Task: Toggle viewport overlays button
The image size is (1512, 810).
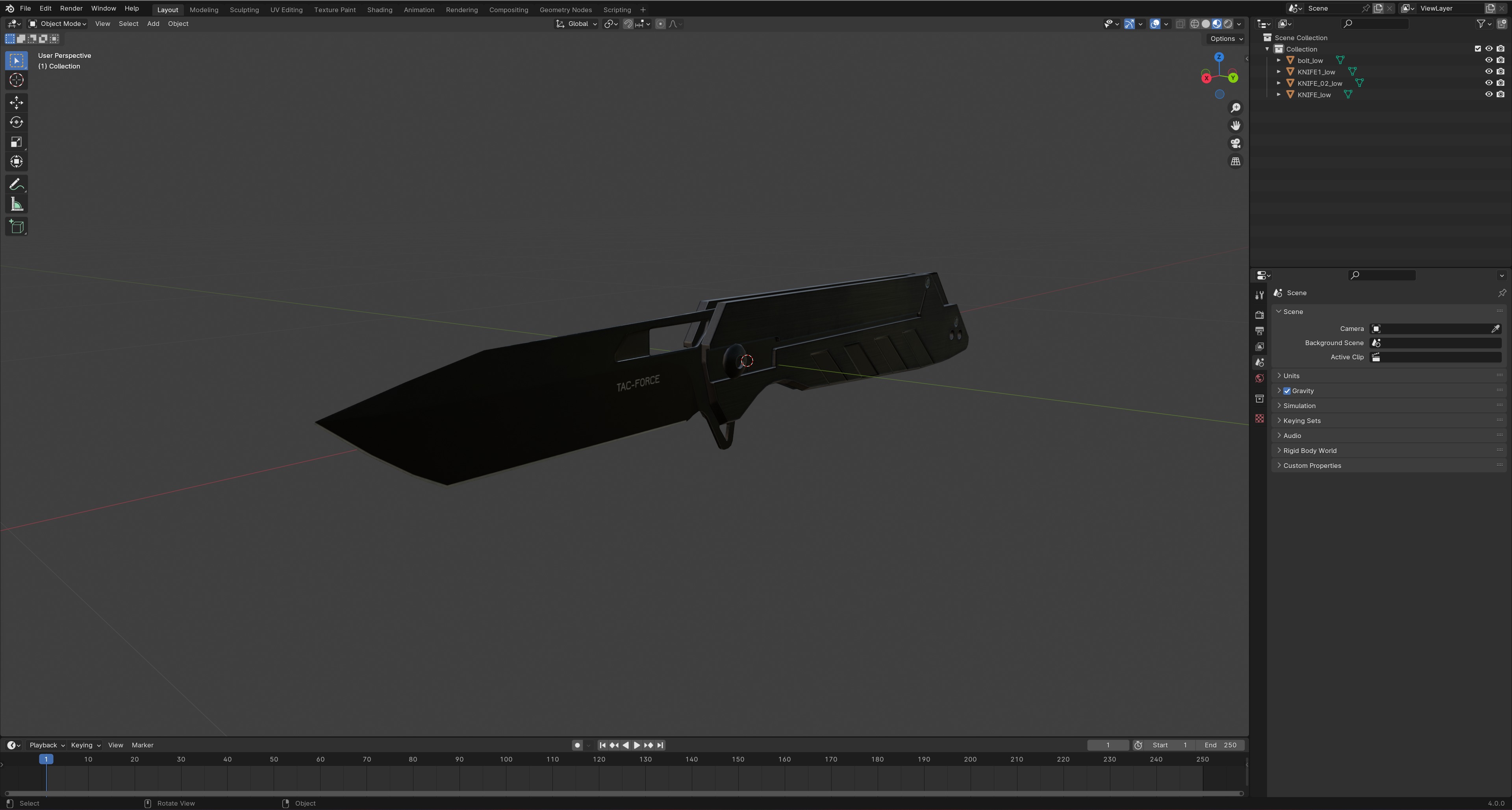Action: pyautogui.click(x=1155, y=24)
